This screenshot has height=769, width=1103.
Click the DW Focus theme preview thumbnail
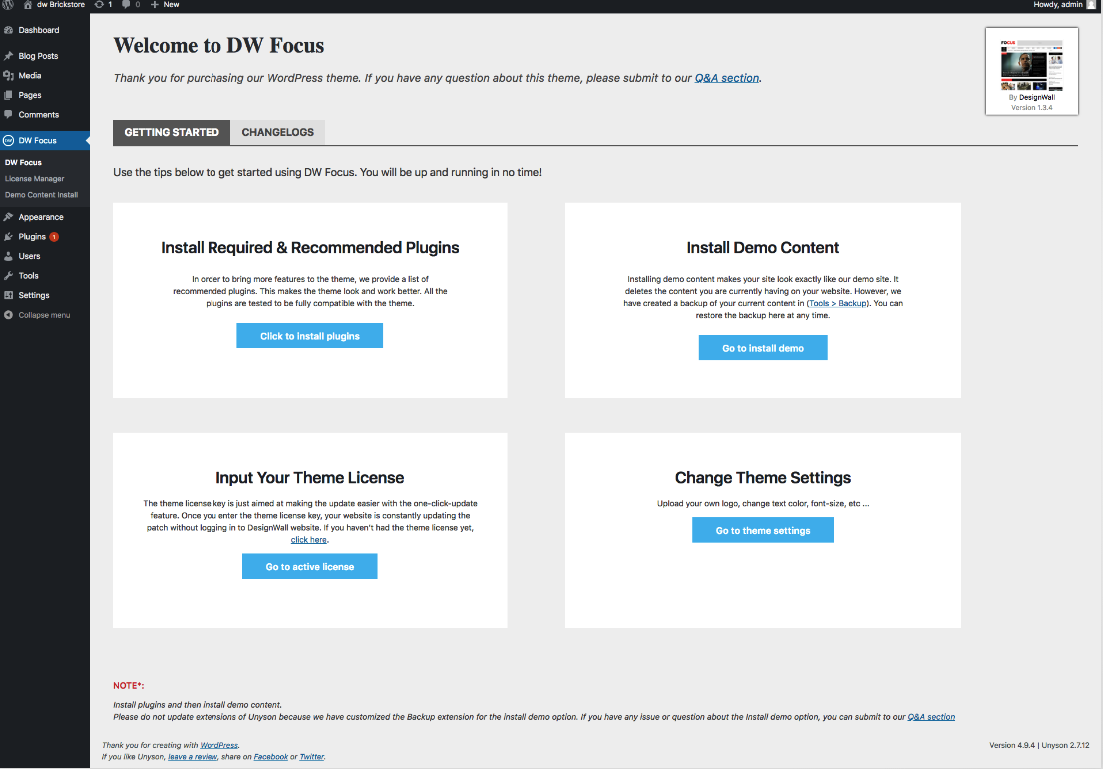click(x=1031, y=65)
